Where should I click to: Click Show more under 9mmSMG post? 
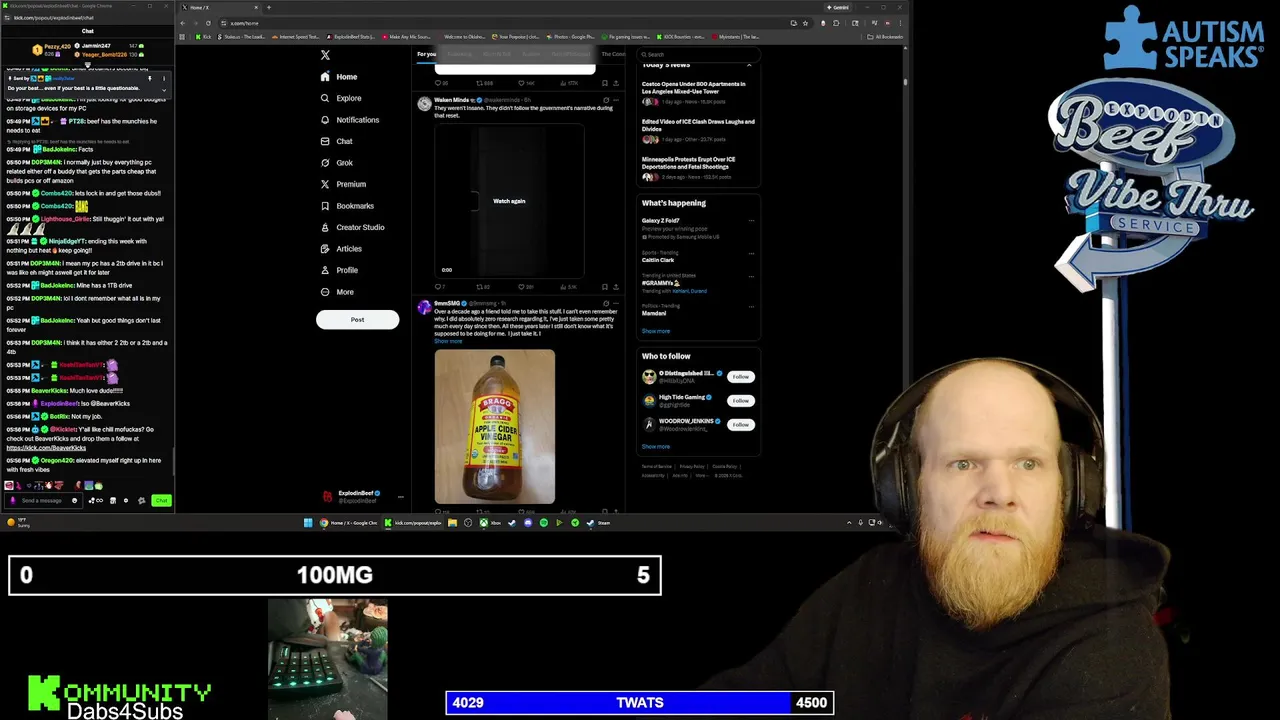[x=448, y=341]
